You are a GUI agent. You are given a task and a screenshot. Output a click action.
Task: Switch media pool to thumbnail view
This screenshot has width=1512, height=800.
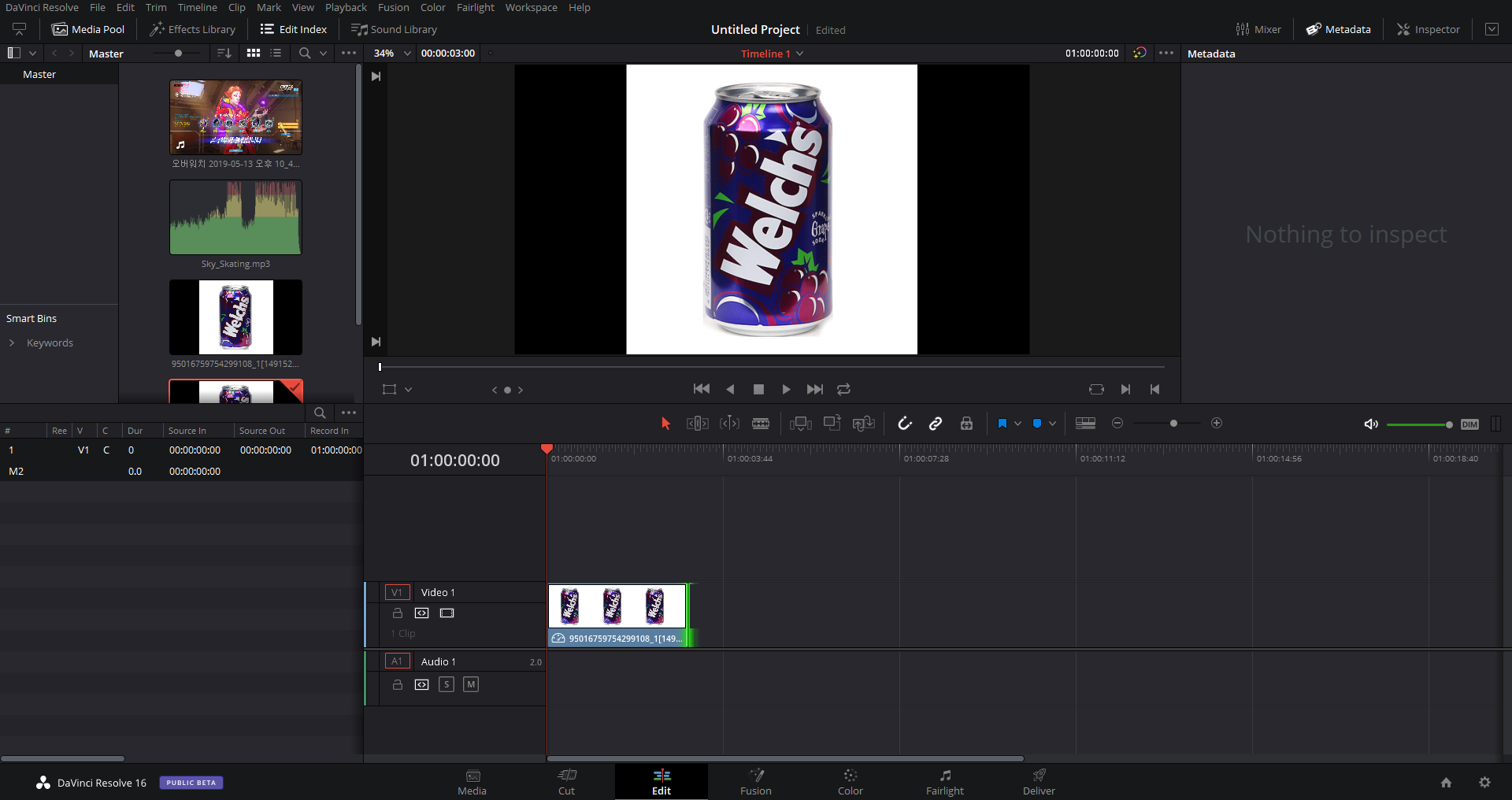pos(254,53)
